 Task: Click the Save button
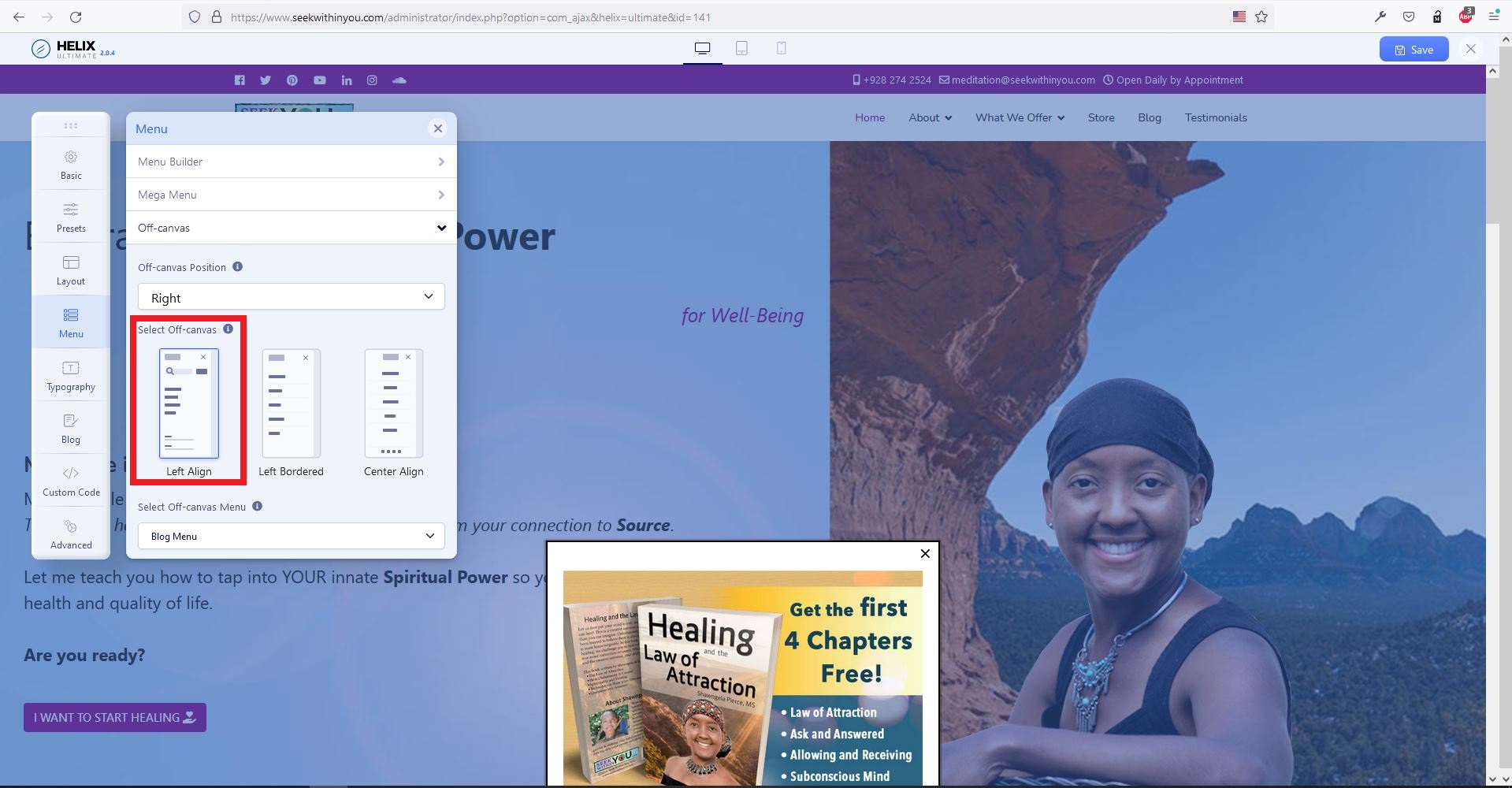click(1414, 50)
